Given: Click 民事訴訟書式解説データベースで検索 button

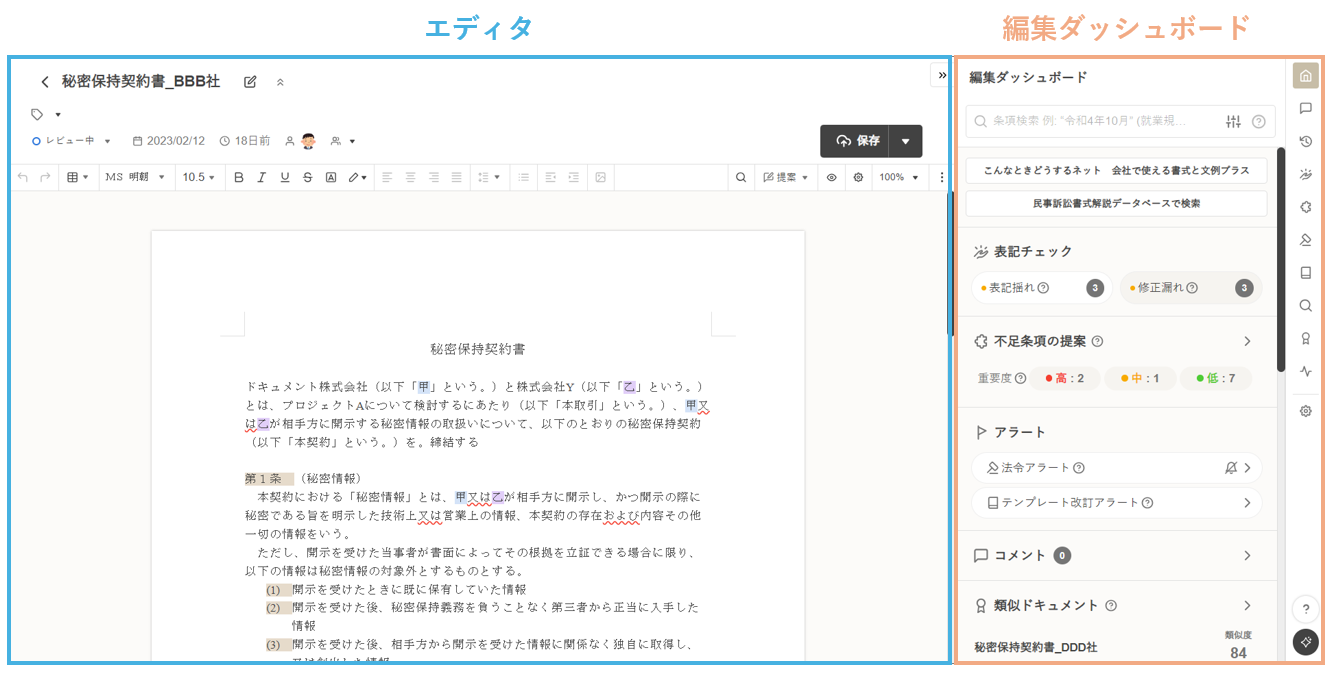Looking at the screenshot, I should coord(1116,203).
